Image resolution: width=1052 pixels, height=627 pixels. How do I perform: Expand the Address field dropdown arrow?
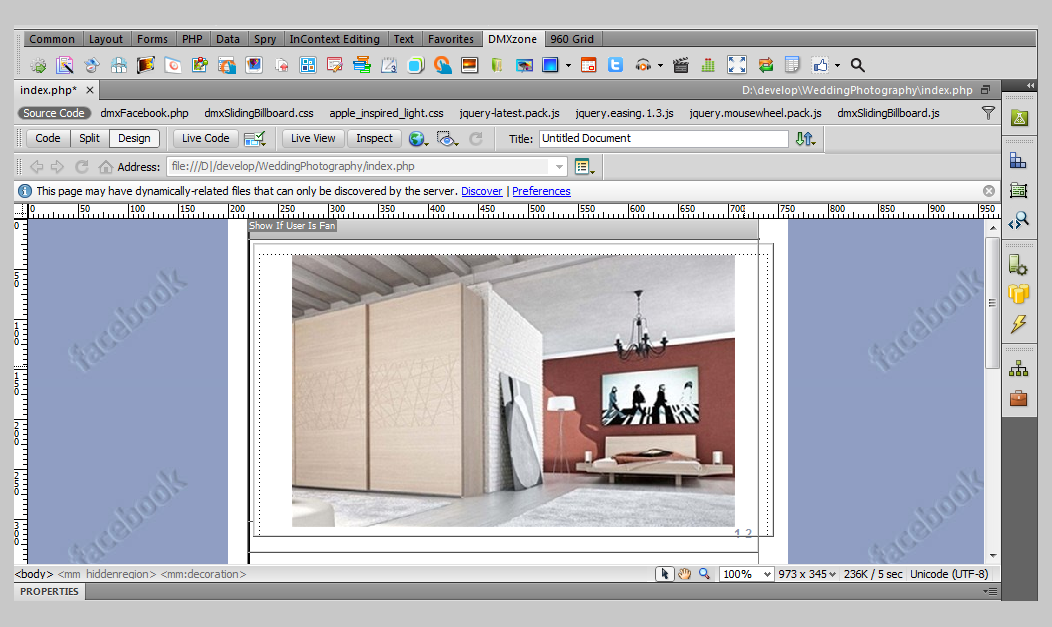coord(559,166)
